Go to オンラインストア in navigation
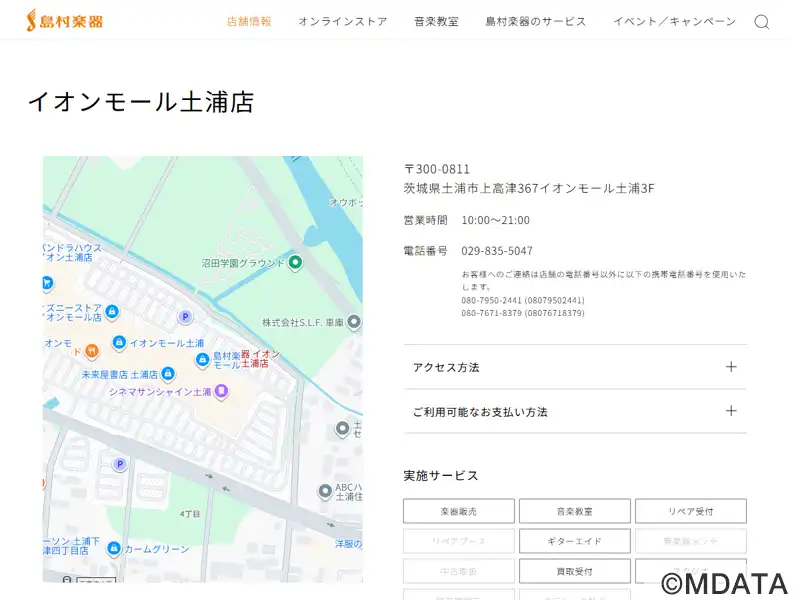Screen dimensions: 800x600 coord(342,21)
